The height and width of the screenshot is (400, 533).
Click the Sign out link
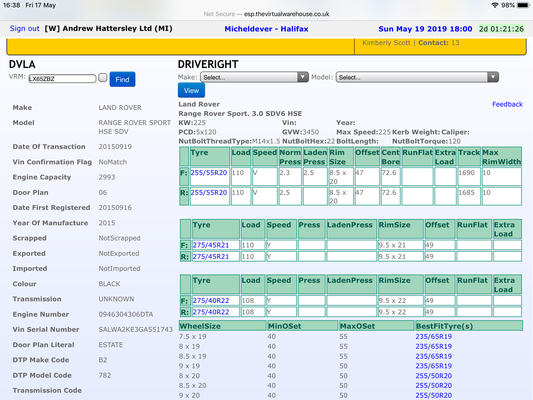24,29
